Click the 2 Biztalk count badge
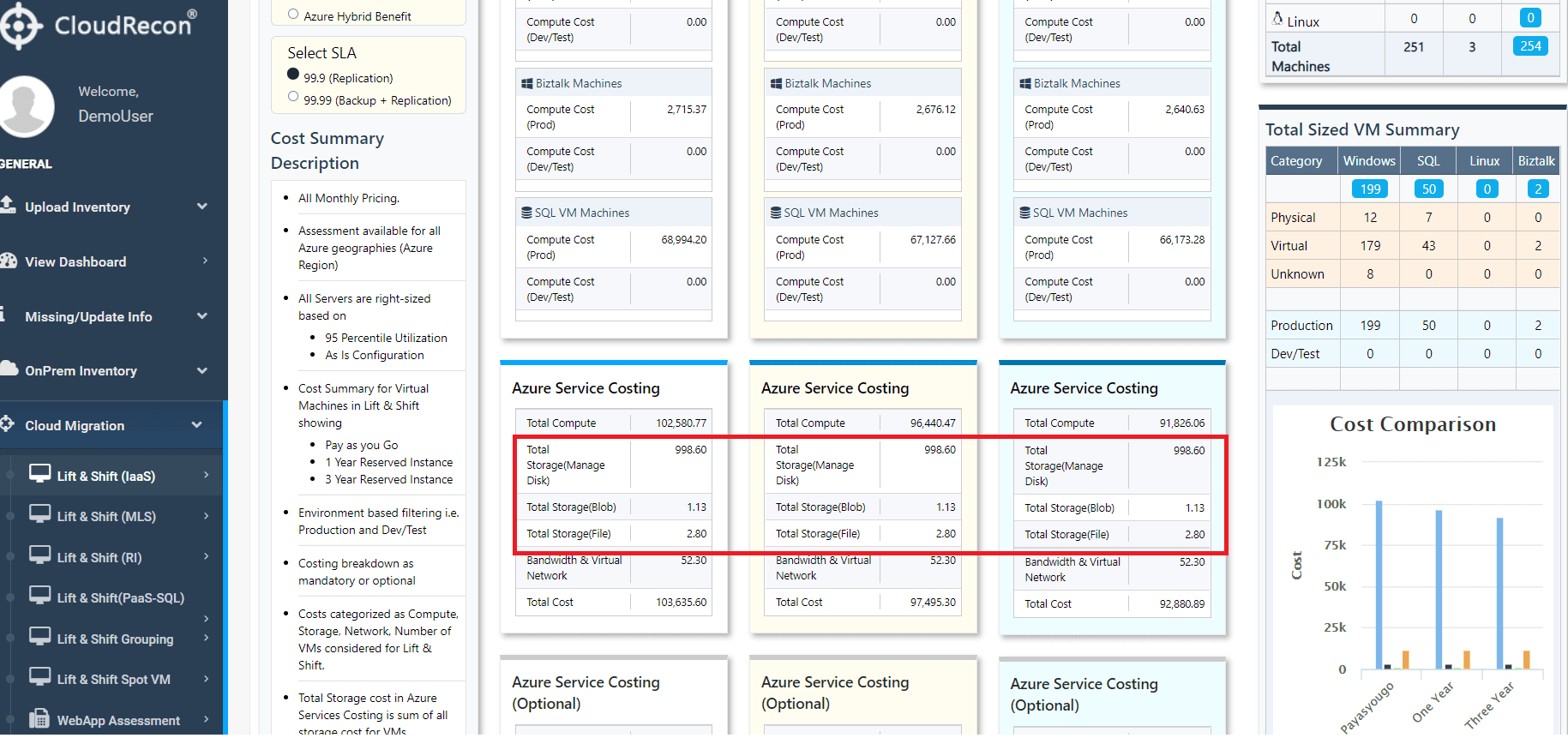The width and height of the screenshot is (1568, 750). point(1538,189)
